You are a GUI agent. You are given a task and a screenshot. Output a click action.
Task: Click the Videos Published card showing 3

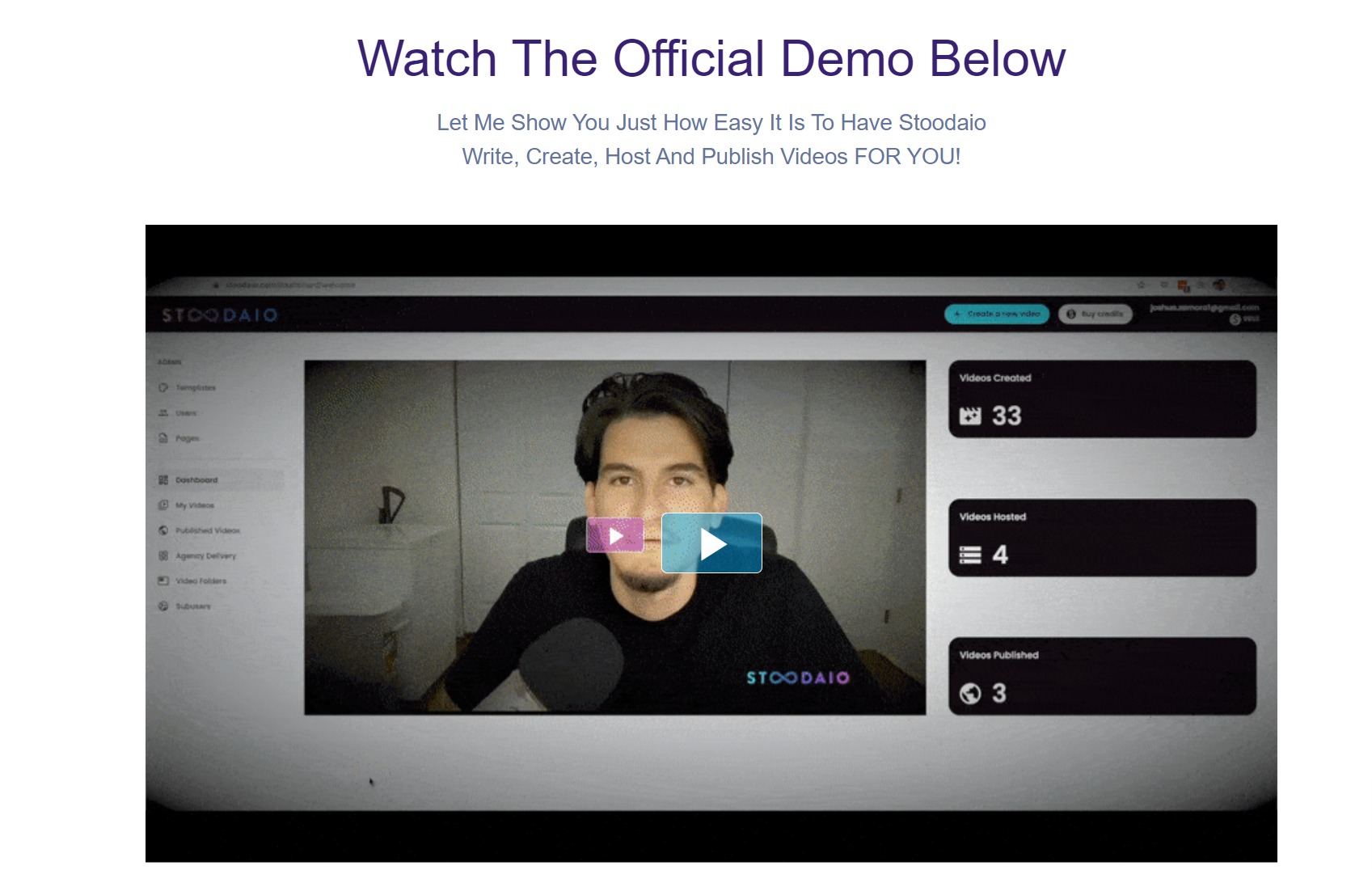pyautogui.click(x=1102, y=677)
